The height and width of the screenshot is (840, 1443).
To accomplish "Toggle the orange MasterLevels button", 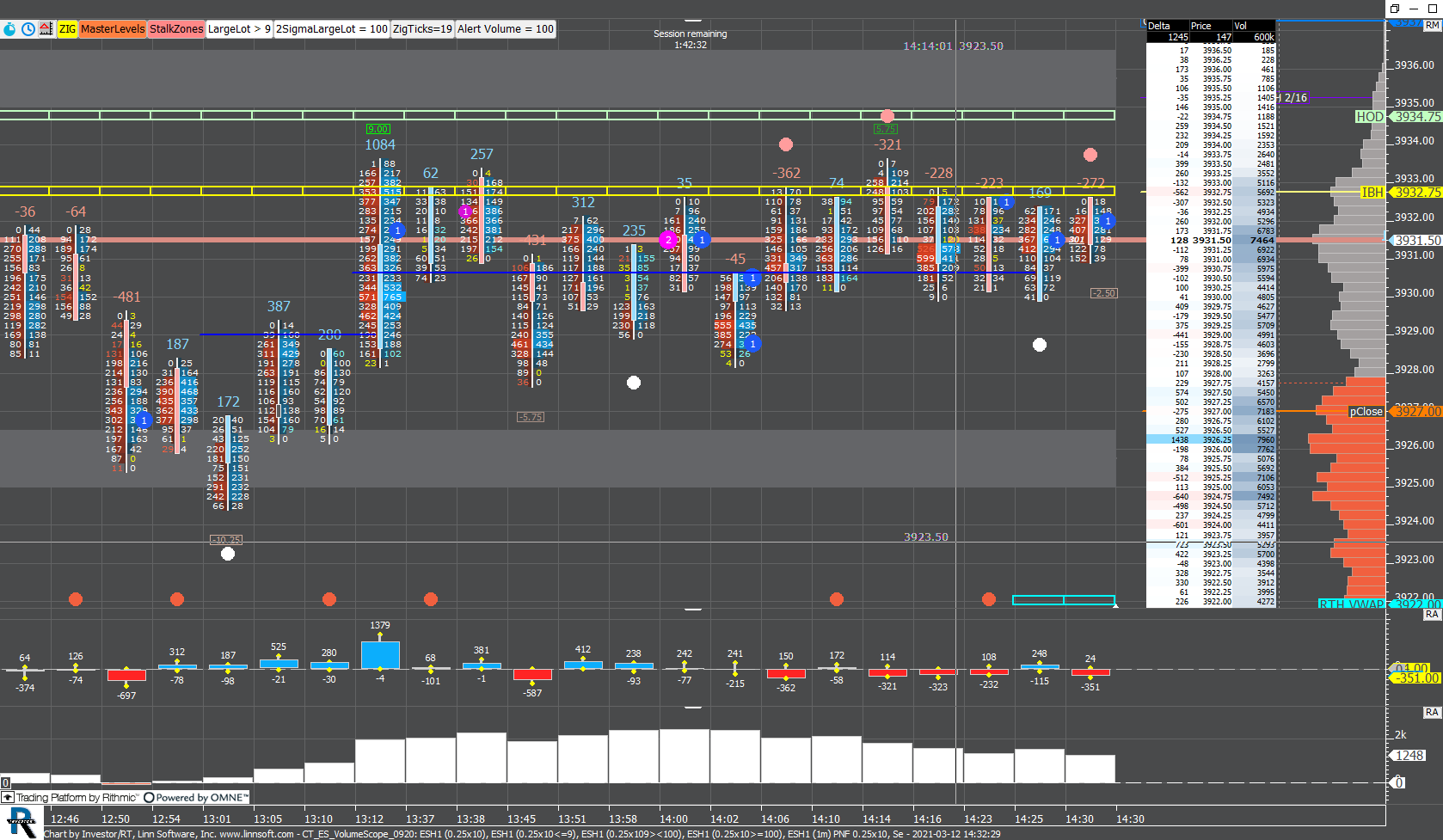I will (113, 29).
